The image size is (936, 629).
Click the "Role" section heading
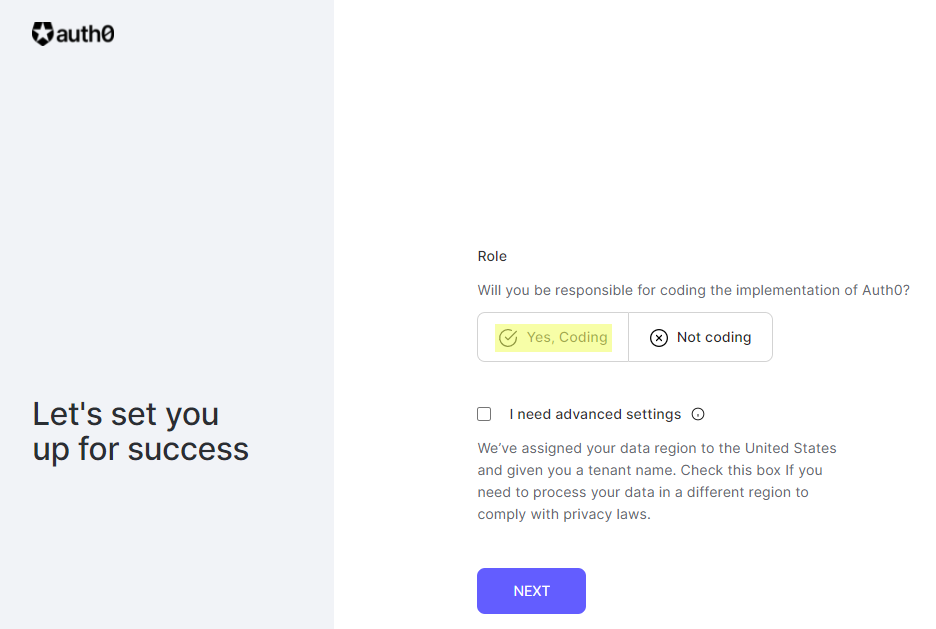click(x=492, y=256)
